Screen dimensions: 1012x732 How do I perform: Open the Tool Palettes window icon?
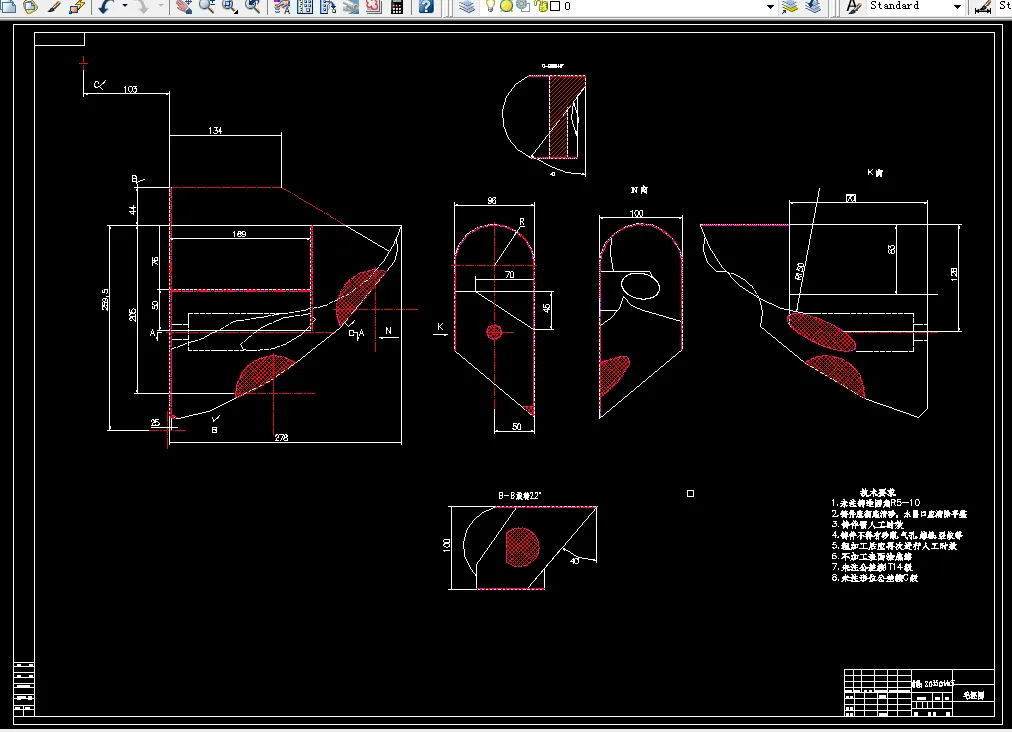[x=328, y=6]
